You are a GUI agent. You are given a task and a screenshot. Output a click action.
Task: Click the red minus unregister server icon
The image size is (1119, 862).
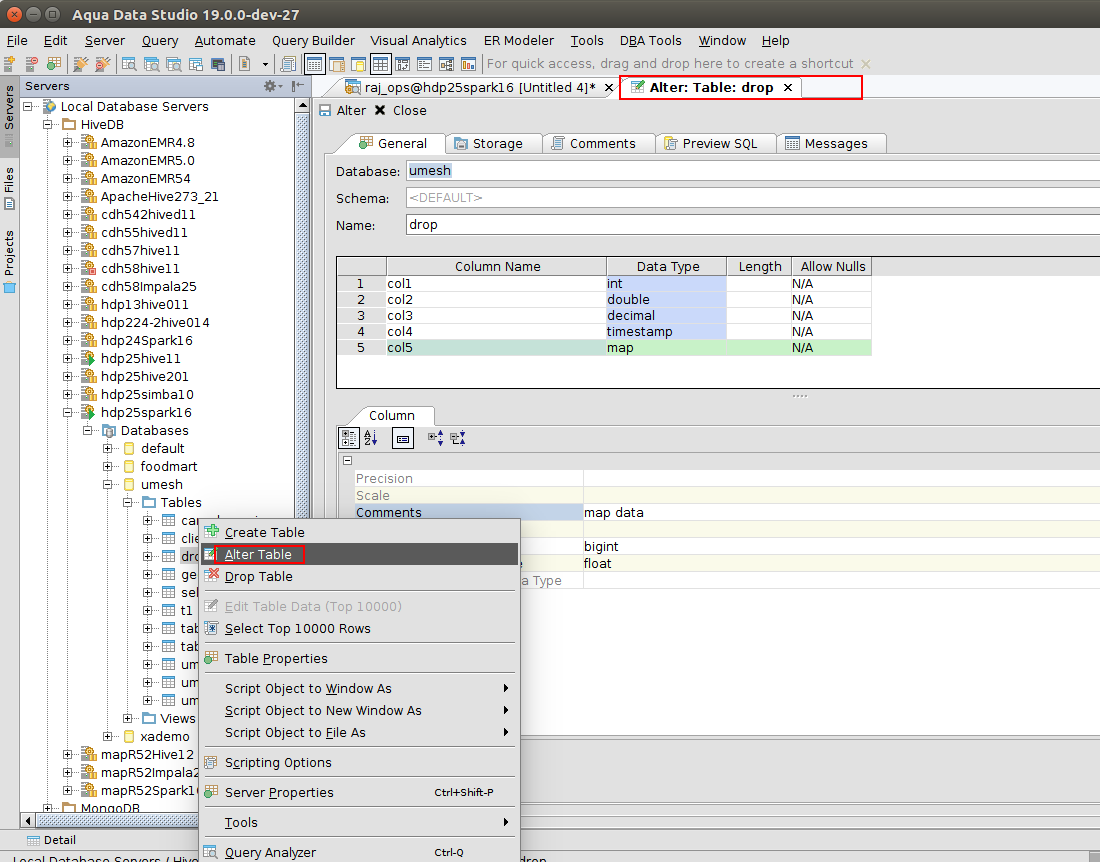coord(31,64)
